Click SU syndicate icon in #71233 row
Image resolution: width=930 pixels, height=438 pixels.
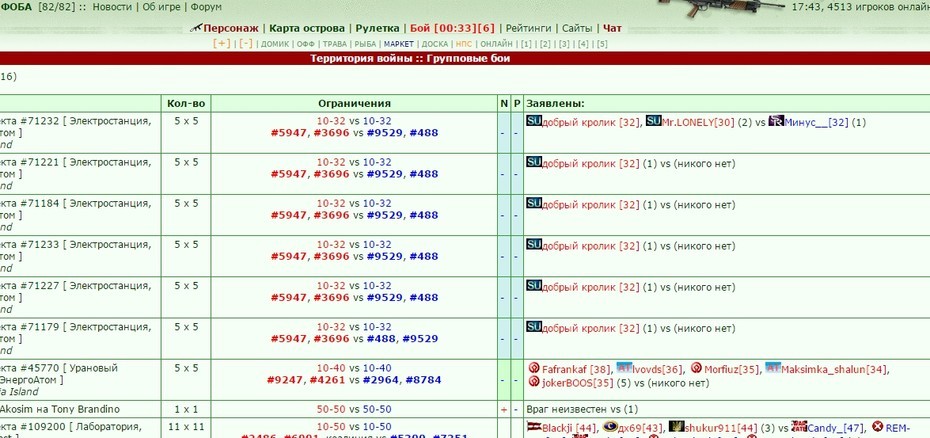coord(534,245)
